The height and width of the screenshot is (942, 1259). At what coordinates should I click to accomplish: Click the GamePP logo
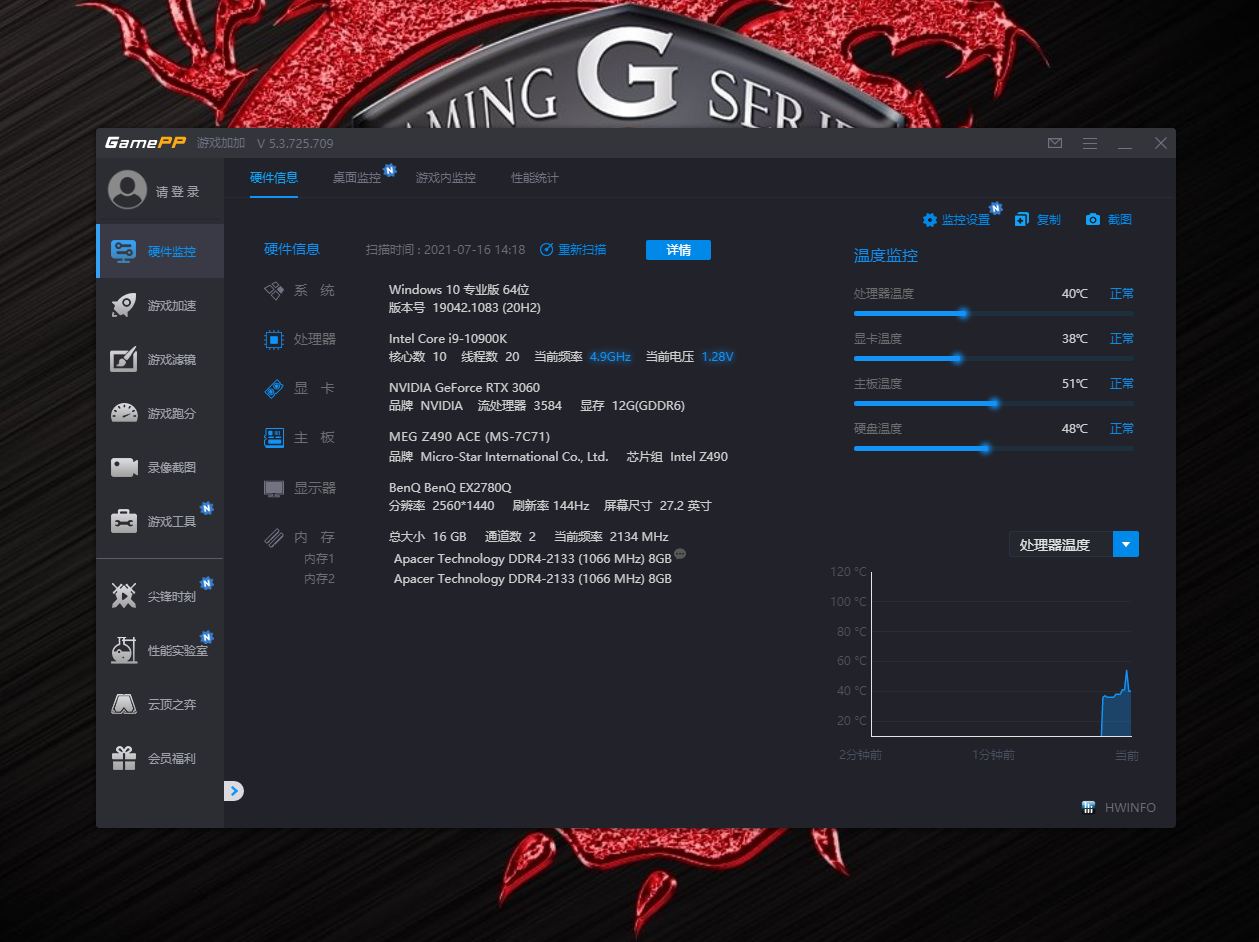coord(145,142)
